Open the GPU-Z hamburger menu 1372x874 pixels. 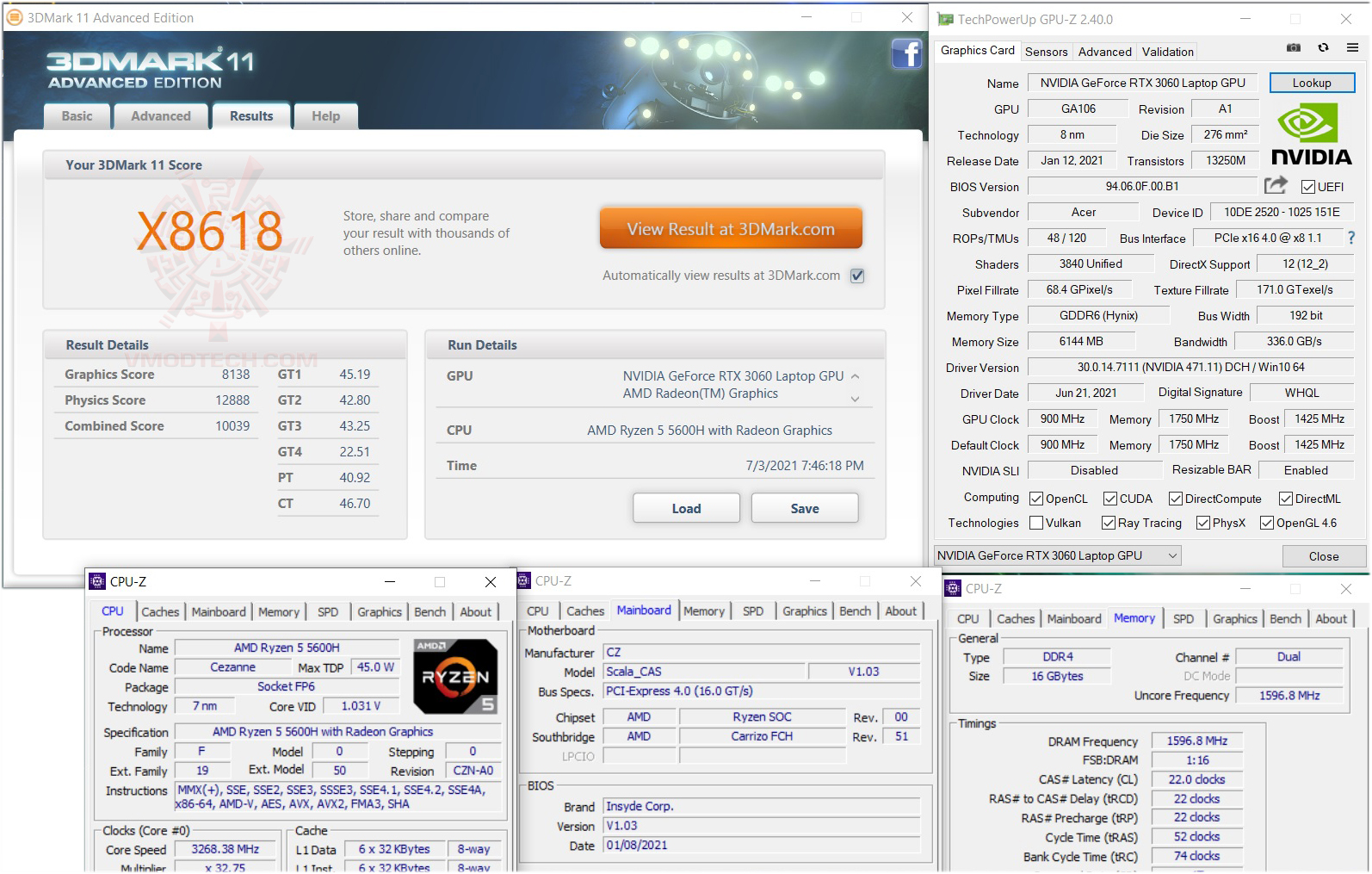click(1353, 48)
